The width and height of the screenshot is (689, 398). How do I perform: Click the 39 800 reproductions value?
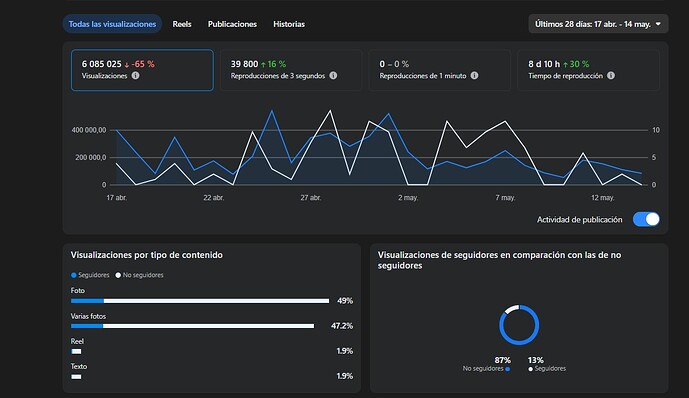pos(244,64)
